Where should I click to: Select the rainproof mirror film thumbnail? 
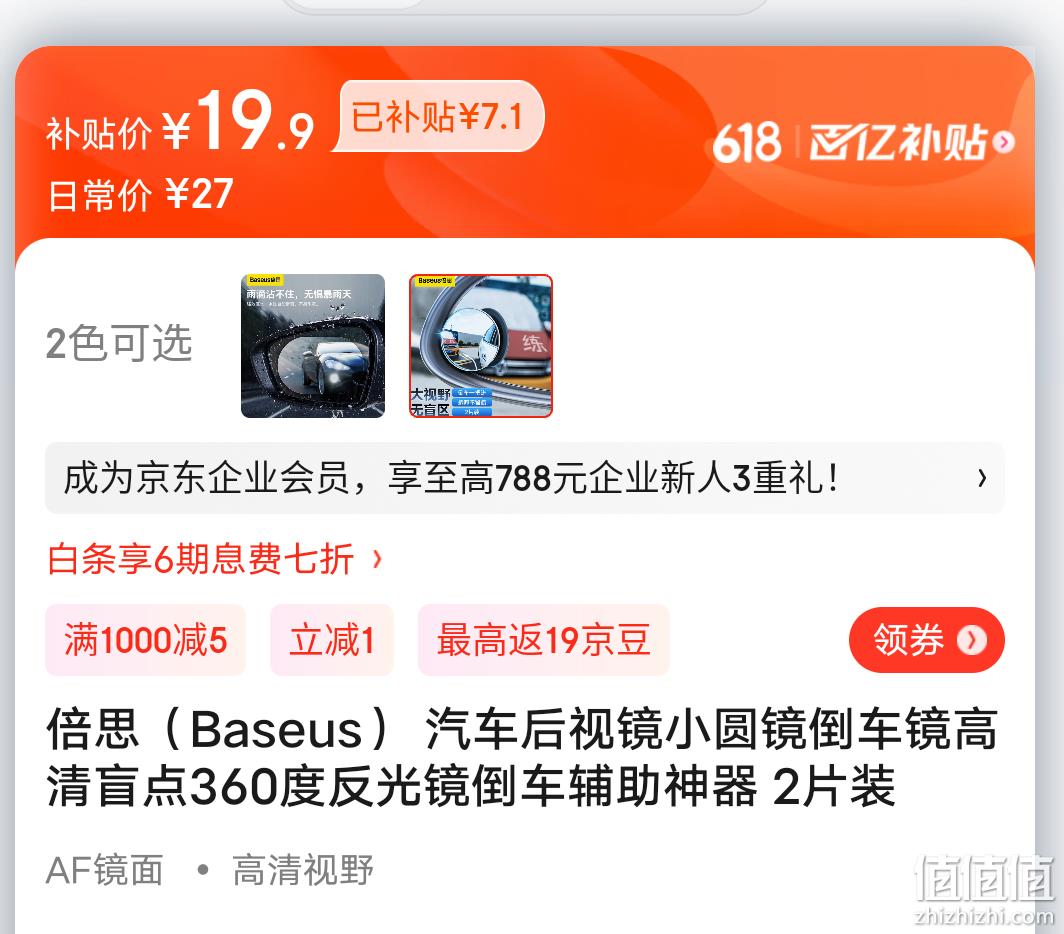(313, 345)
